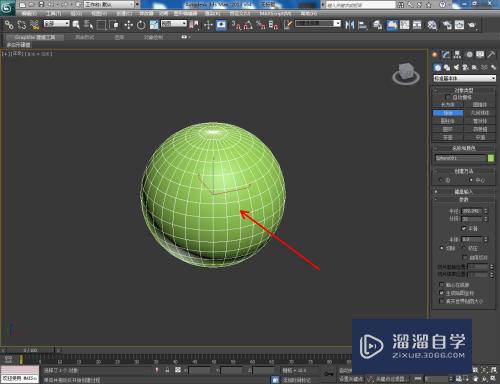This screenshot has width=500, height=384.
Task: Select the Unlink Selection tool
Action: coord(22,25)
